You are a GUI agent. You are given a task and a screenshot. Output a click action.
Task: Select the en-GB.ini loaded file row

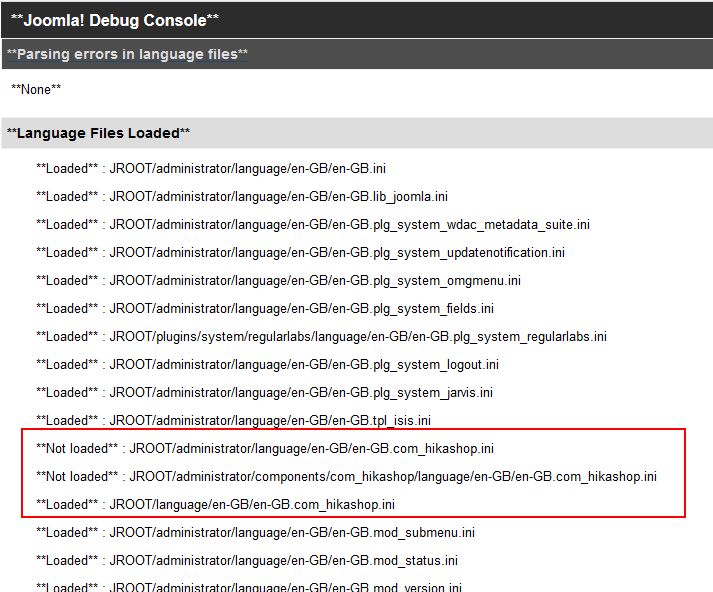211,168
